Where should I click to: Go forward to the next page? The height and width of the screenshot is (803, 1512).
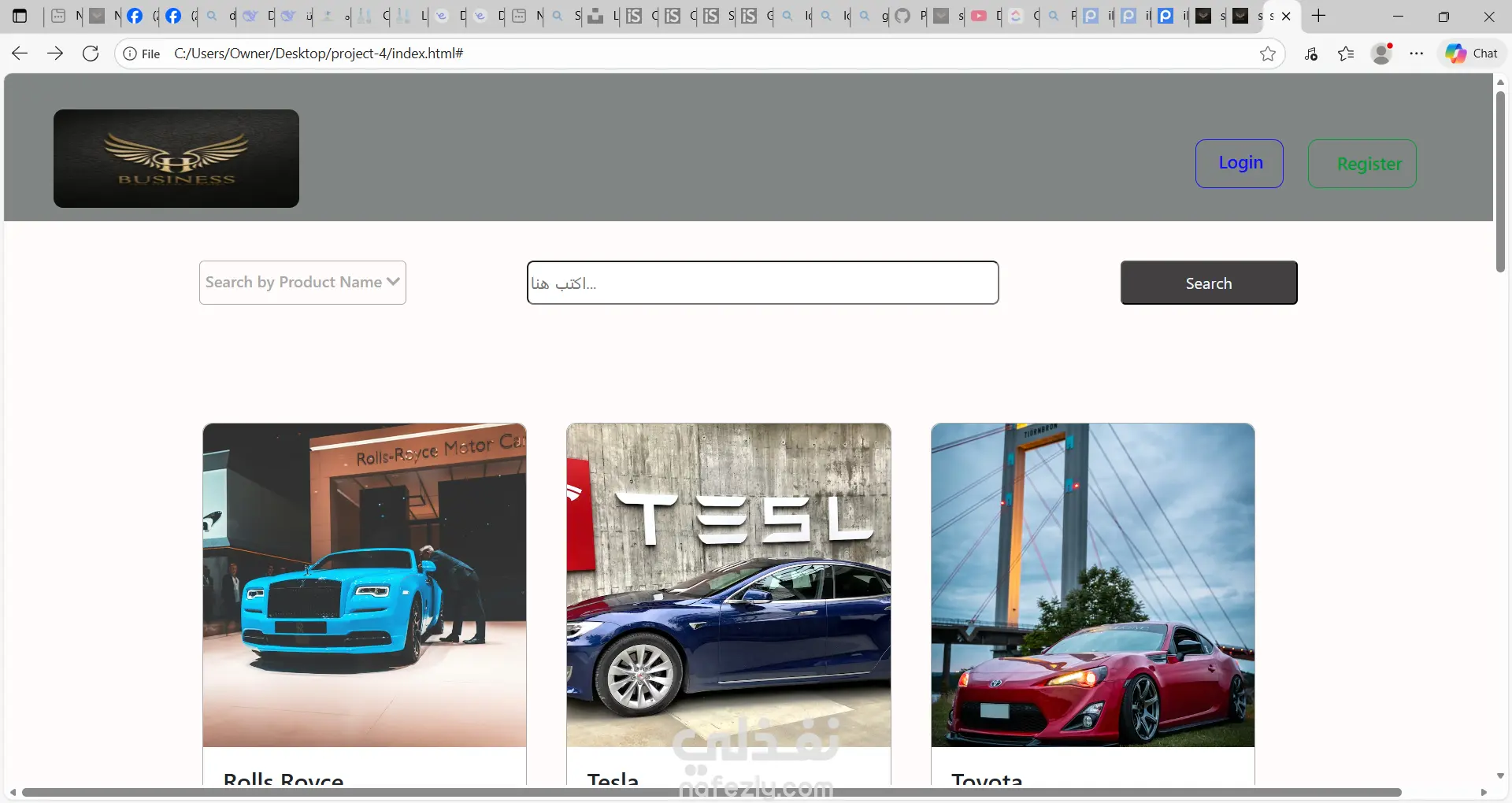coord(55,54)
